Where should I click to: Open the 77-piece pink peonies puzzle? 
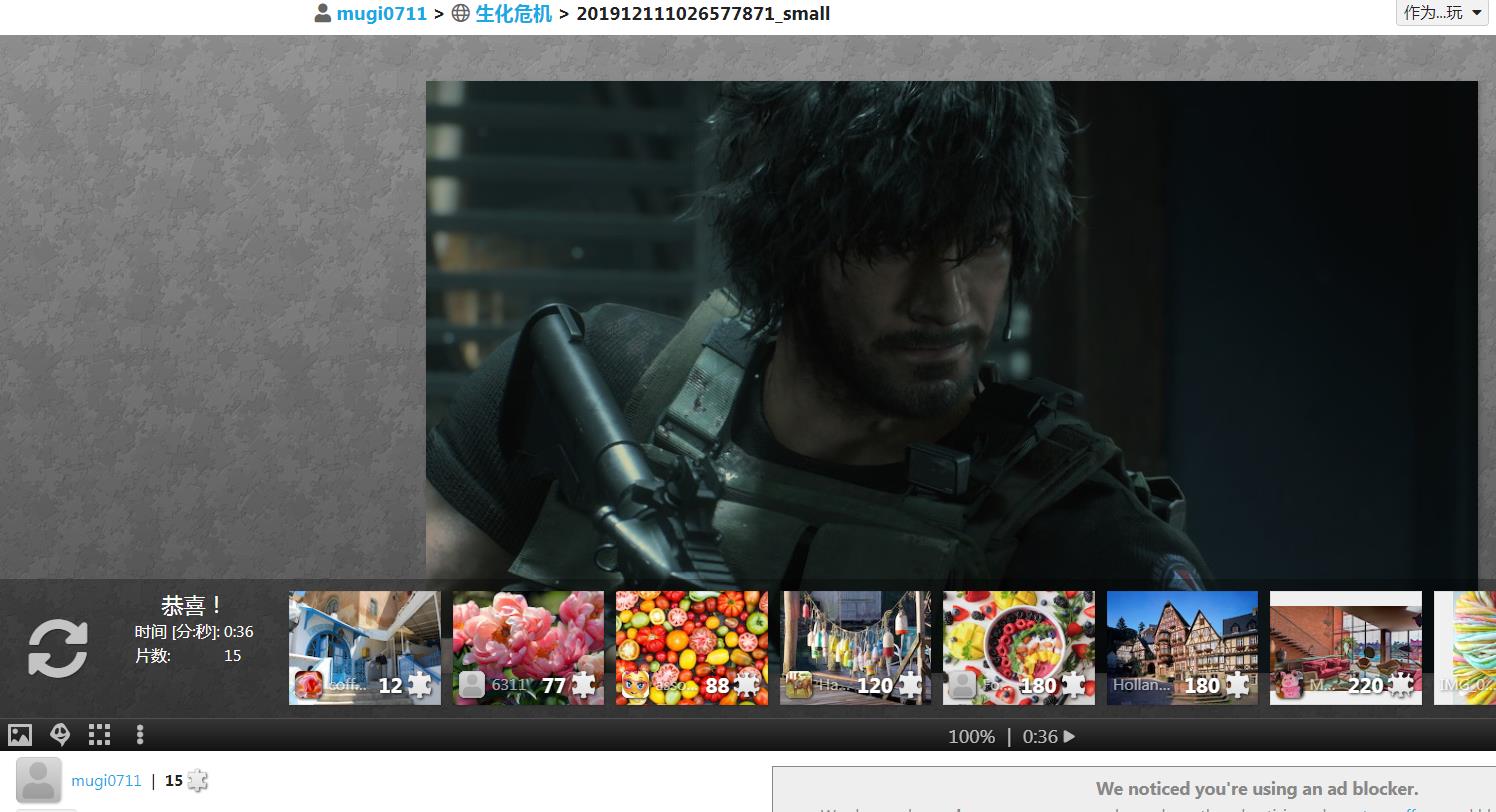coord(528,647)
